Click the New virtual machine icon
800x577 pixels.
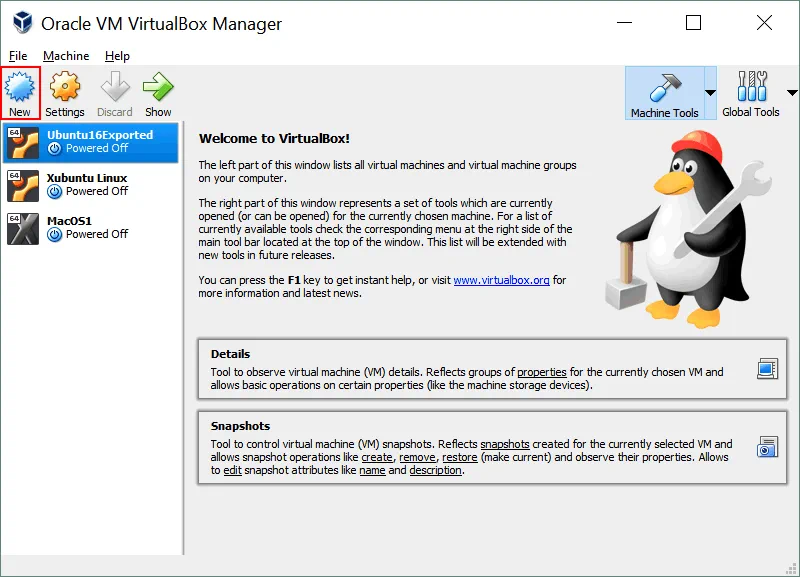click(x=20, y=88)
